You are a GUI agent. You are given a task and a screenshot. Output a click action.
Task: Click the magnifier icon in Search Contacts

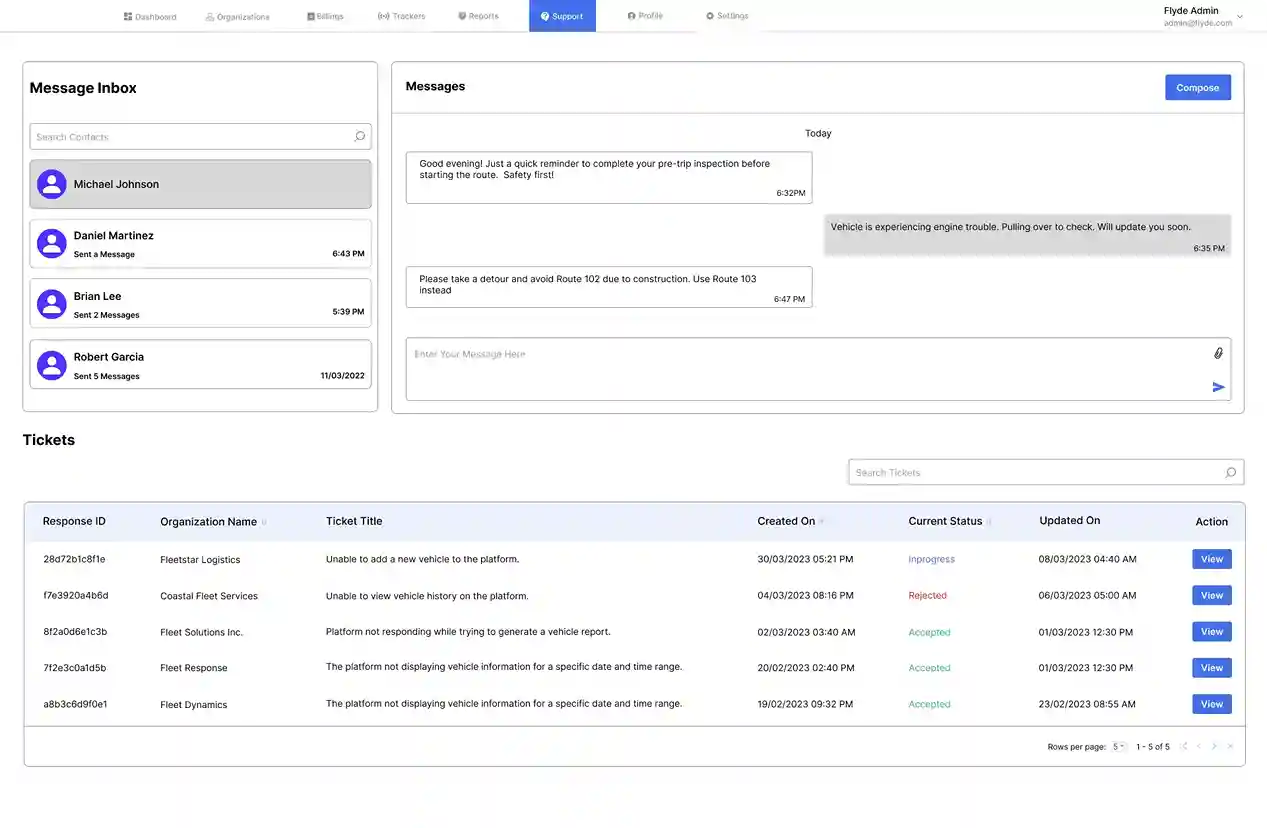click(x=359, y=137)
